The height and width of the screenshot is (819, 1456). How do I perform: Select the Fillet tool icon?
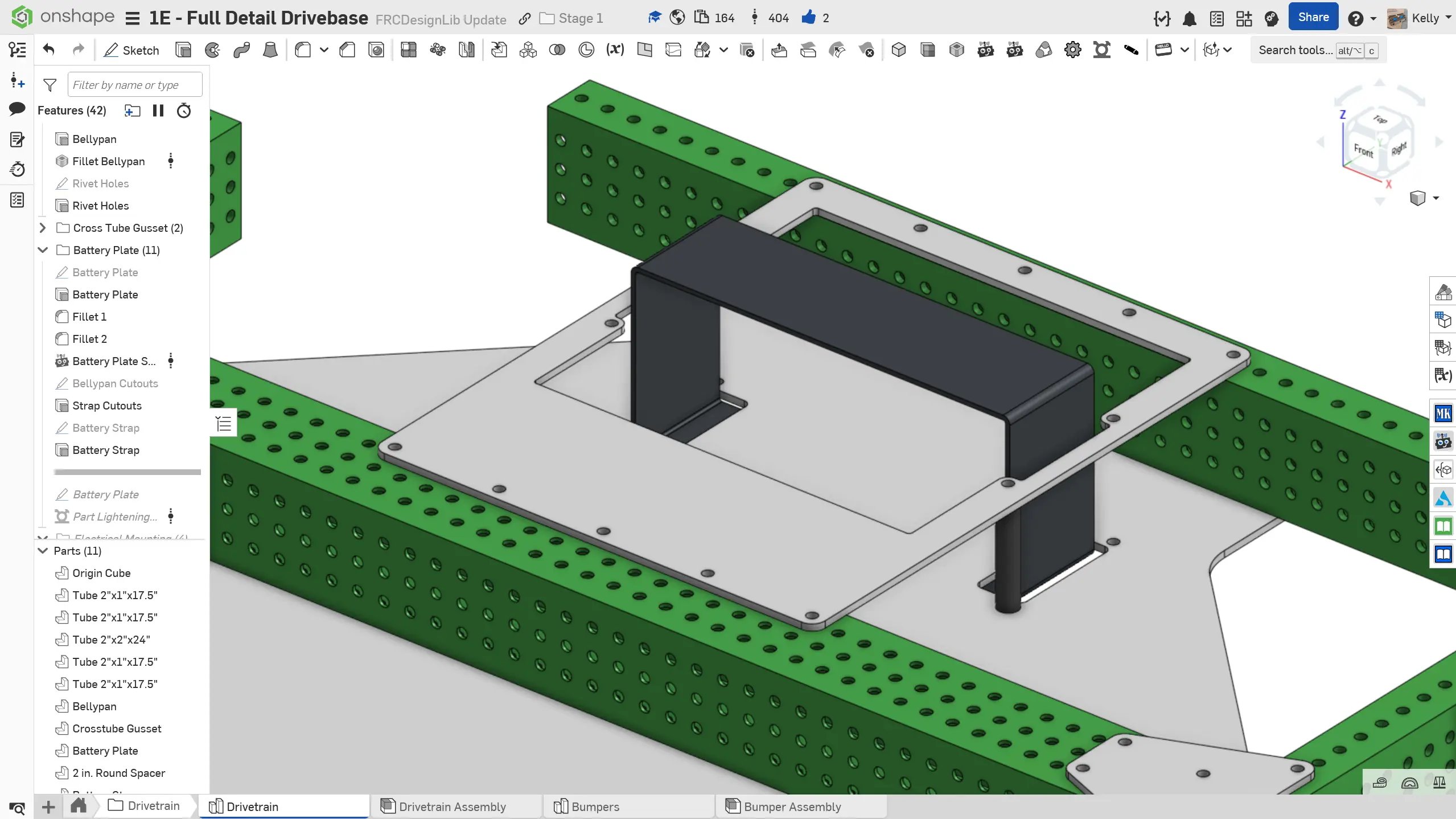303,50
